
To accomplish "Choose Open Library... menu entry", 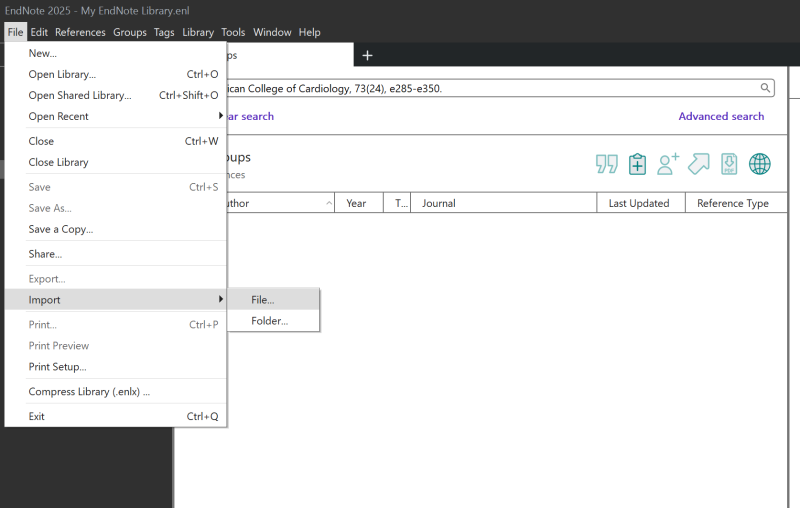I will 116,74.
